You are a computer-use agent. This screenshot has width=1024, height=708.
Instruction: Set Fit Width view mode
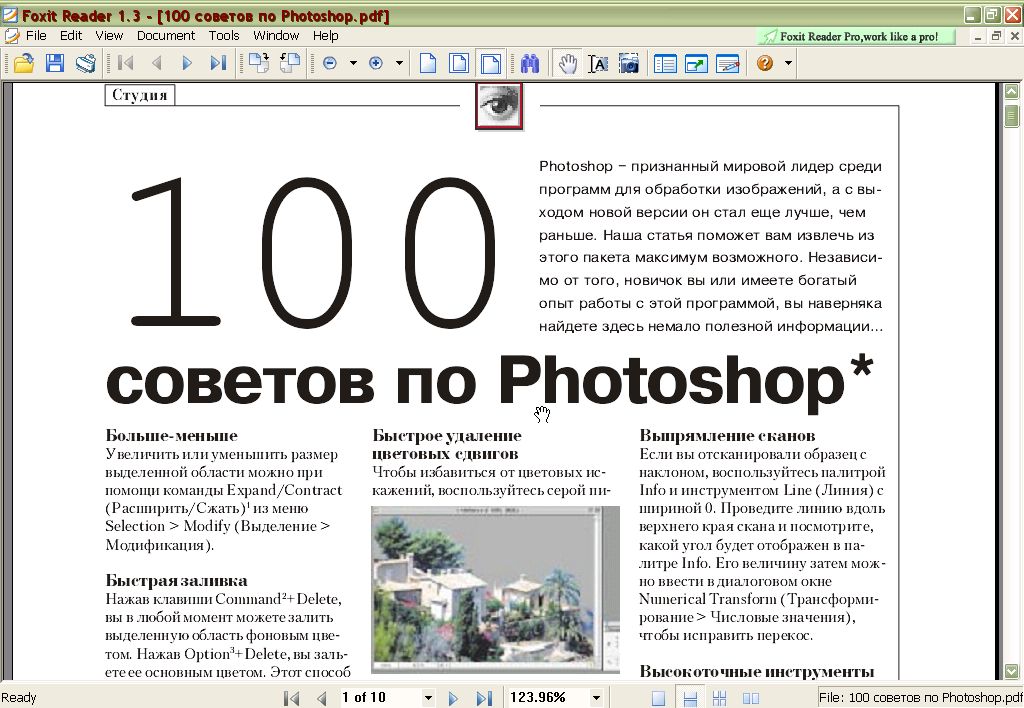coord(490,63)
